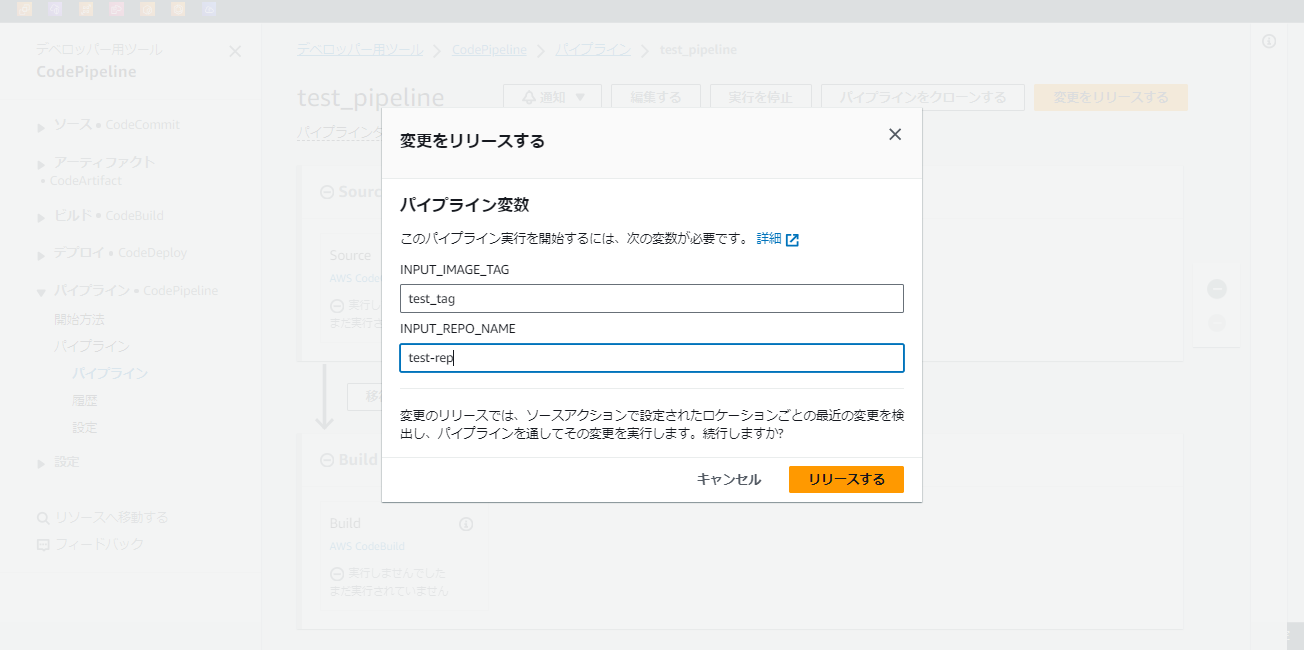Viewport: 1304px width, 650px height.
Task: Collapse the Source stage minus icon
Action: [327, 192]
